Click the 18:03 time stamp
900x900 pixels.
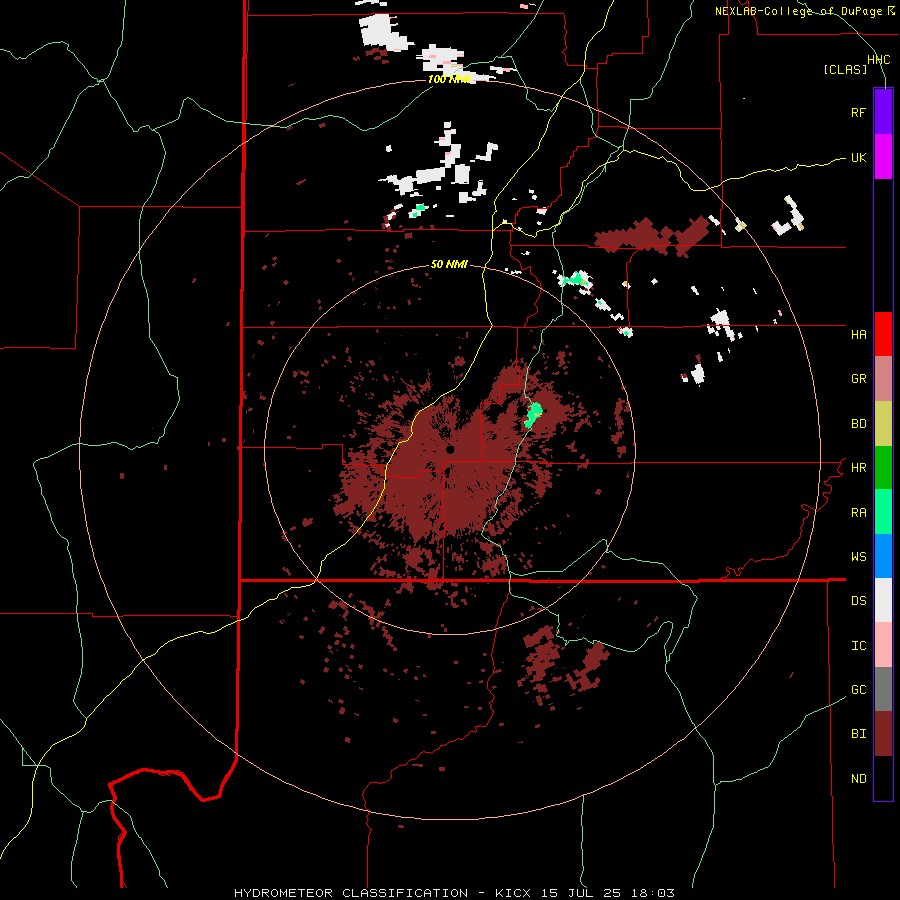pos(655,893)
